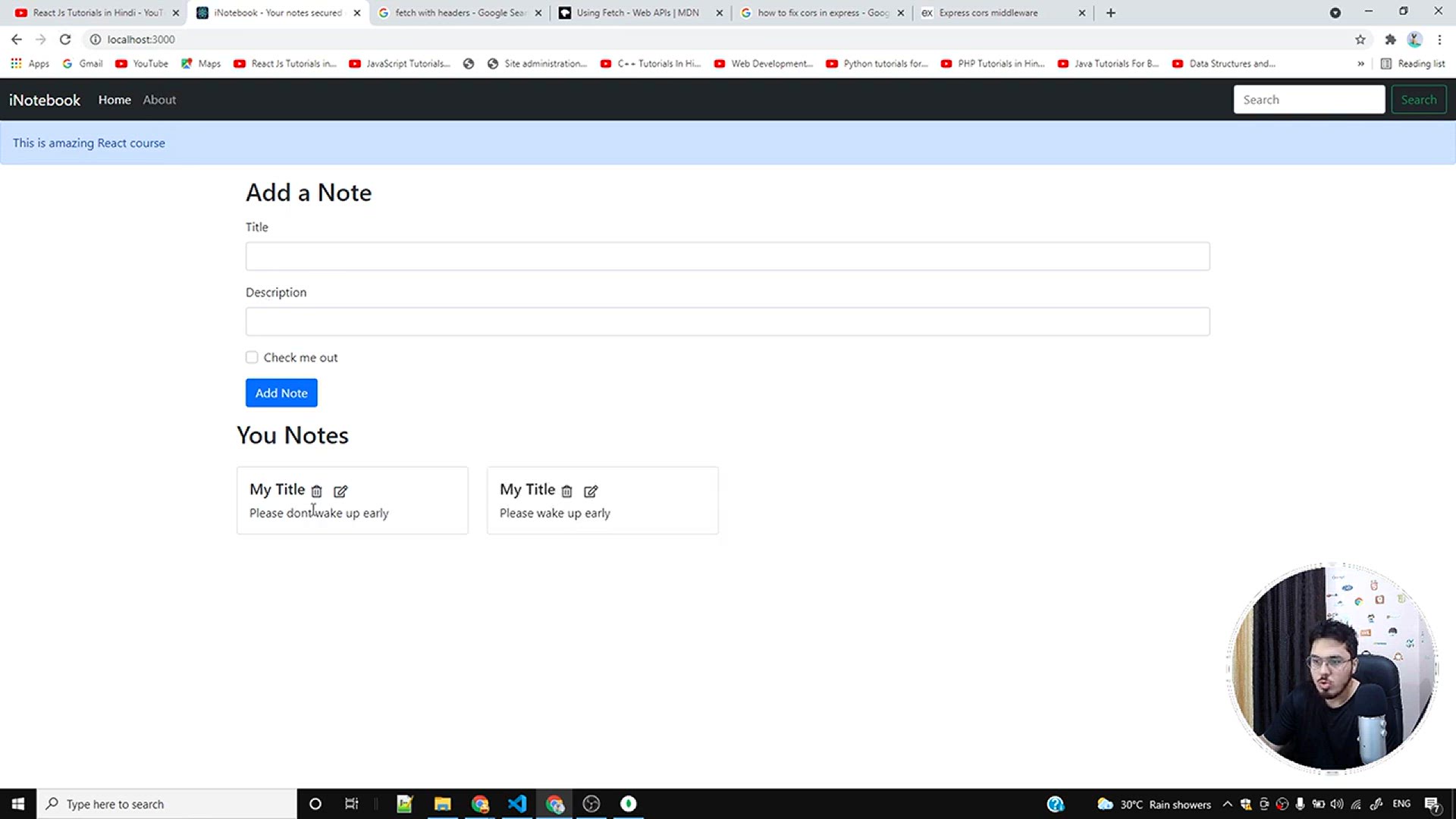Delete the 'Please dont wake up early' note

coord(316,491)
